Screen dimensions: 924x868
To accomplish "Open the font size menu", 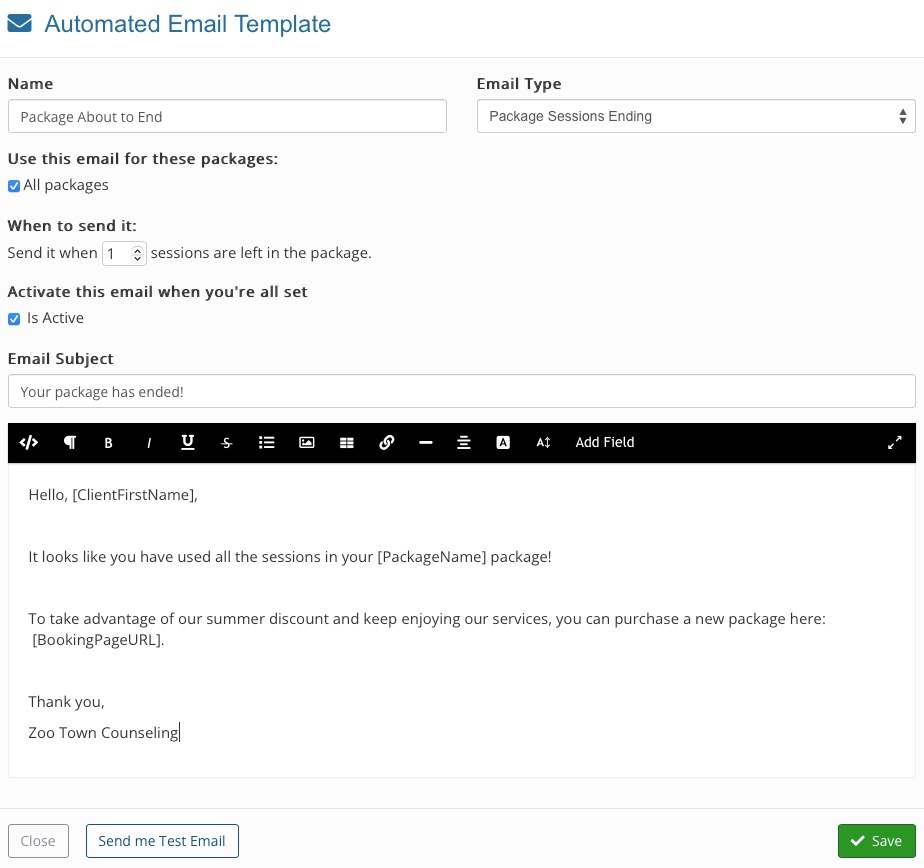I will point(543,443).
